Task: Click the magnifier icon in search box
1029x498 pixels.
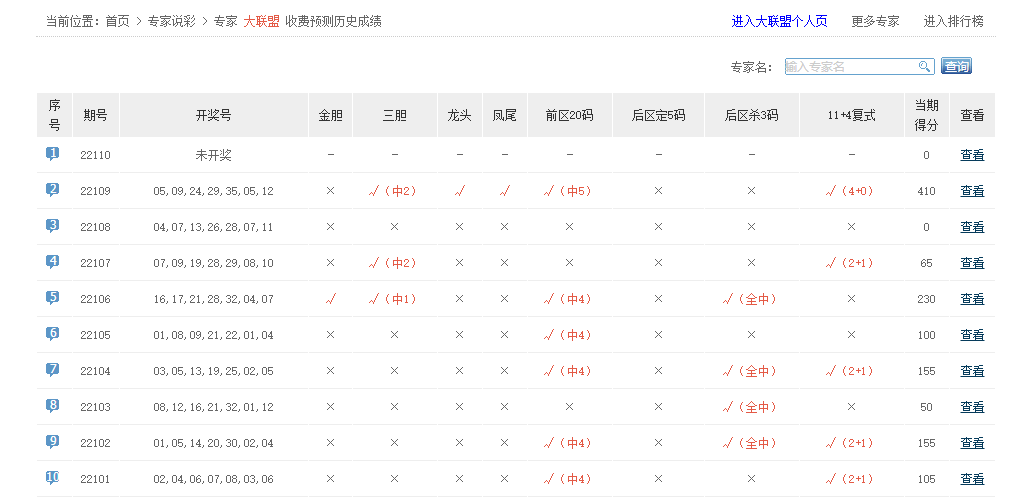Action: [925, 67]
